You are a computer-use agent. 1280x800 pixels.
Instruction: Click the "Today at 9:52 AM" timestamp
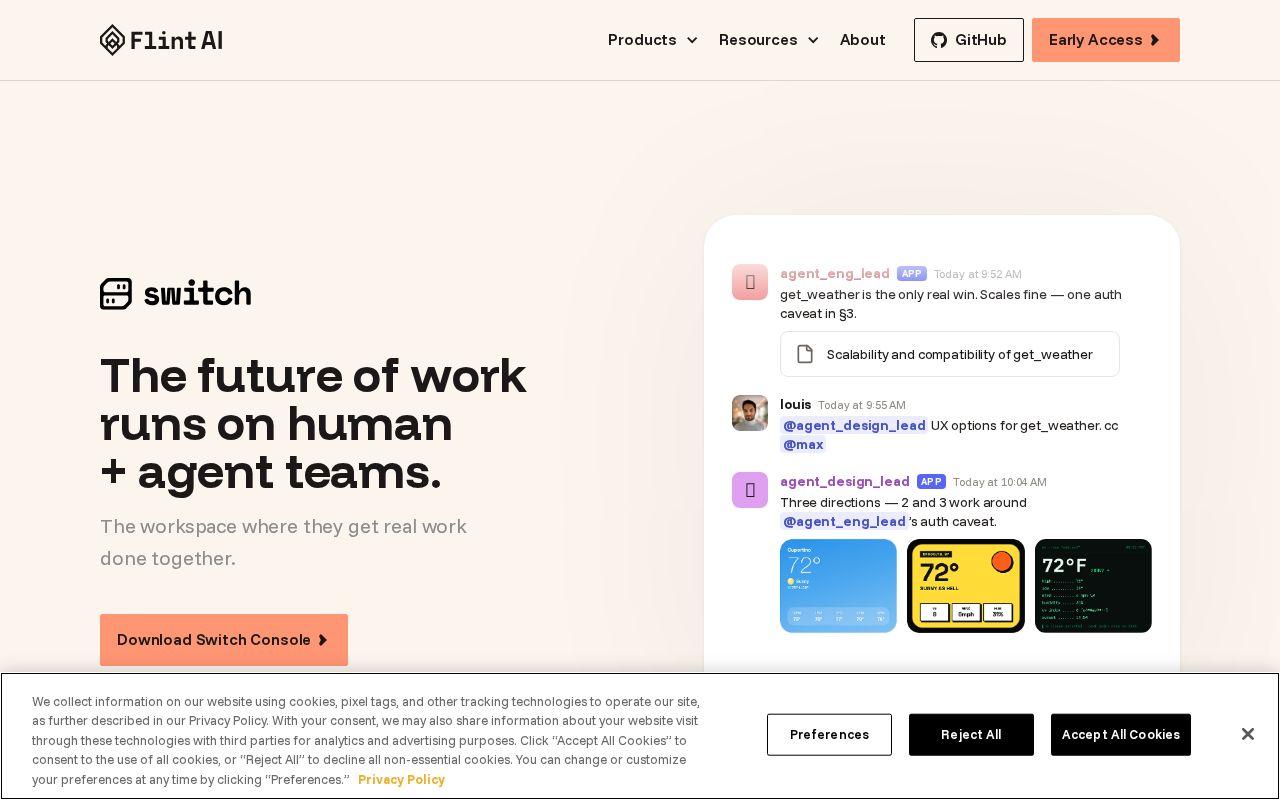(x=978, y=274)
